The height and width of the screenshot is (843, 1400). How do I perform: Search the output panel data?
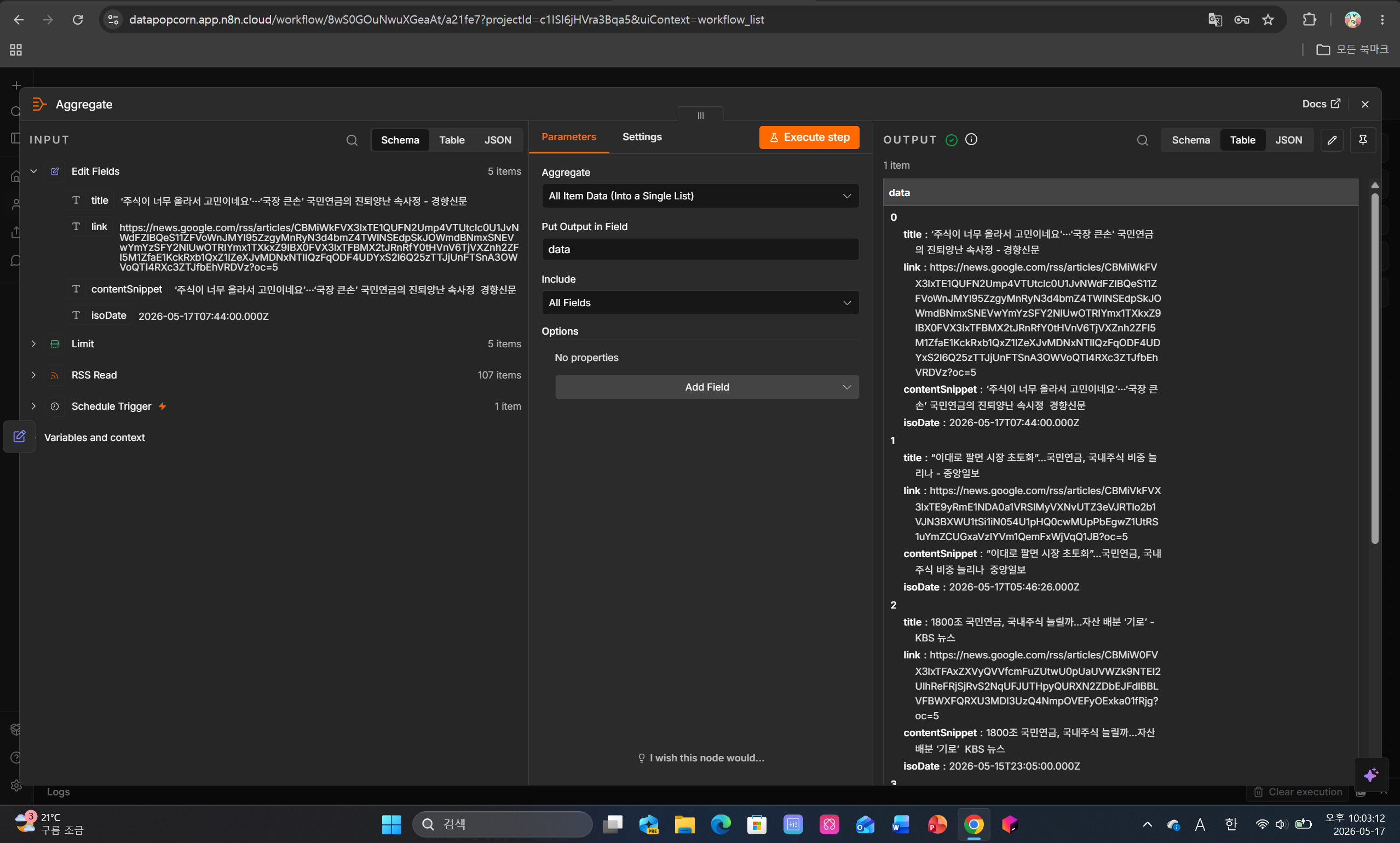pyautogui.click(x=1142, y=140)
